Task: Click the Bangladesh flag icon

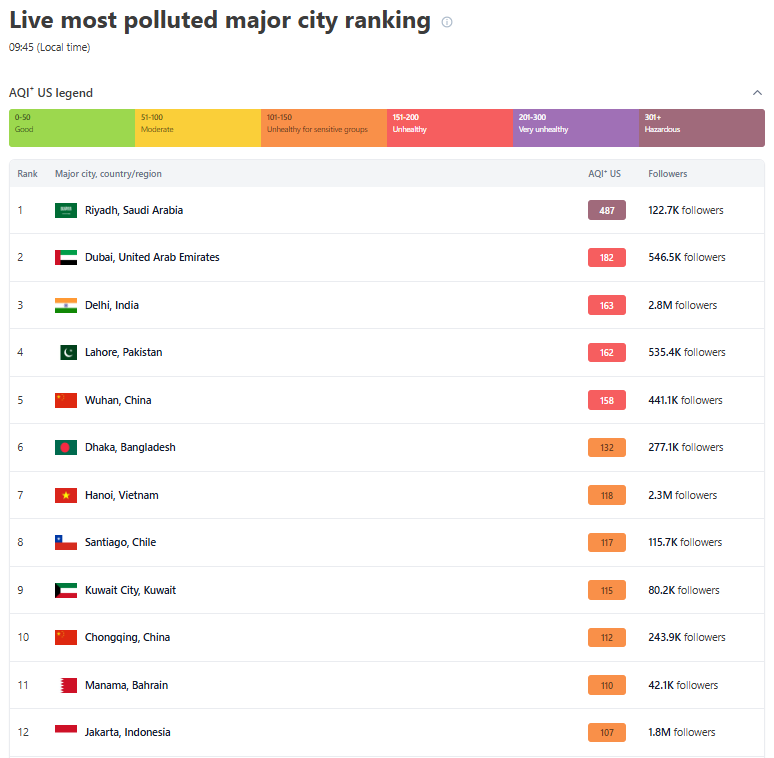Action: pos(66,447)
